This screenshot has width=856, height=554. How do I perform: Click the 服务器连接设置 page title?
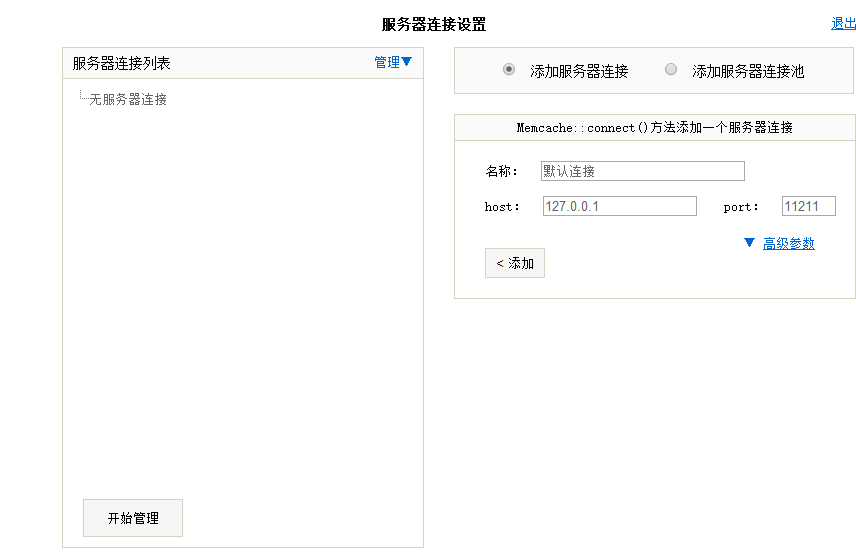point(434,24)
